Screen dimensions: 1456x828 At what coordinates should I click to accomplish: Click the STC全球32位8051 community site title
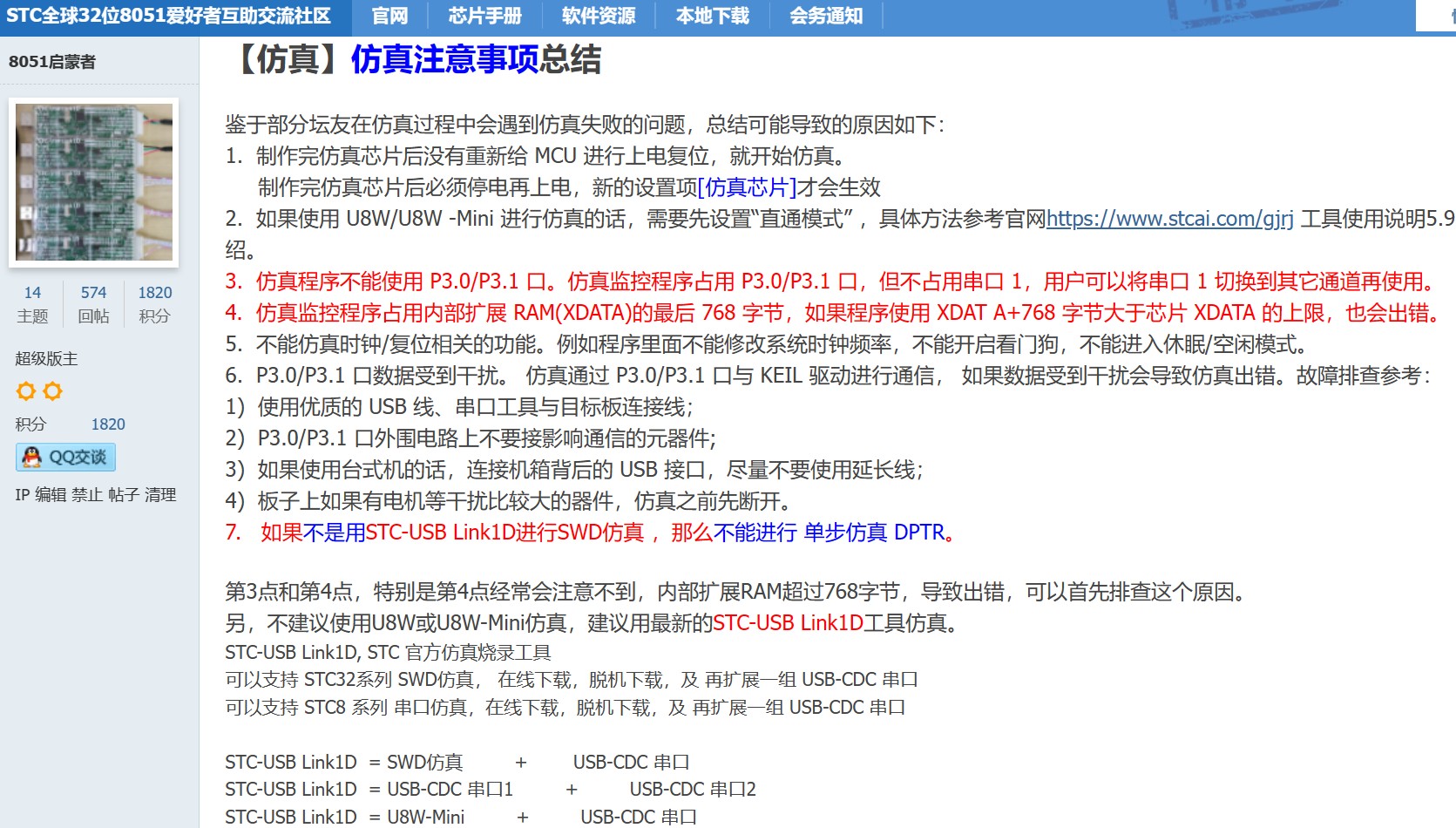point(168,16)
